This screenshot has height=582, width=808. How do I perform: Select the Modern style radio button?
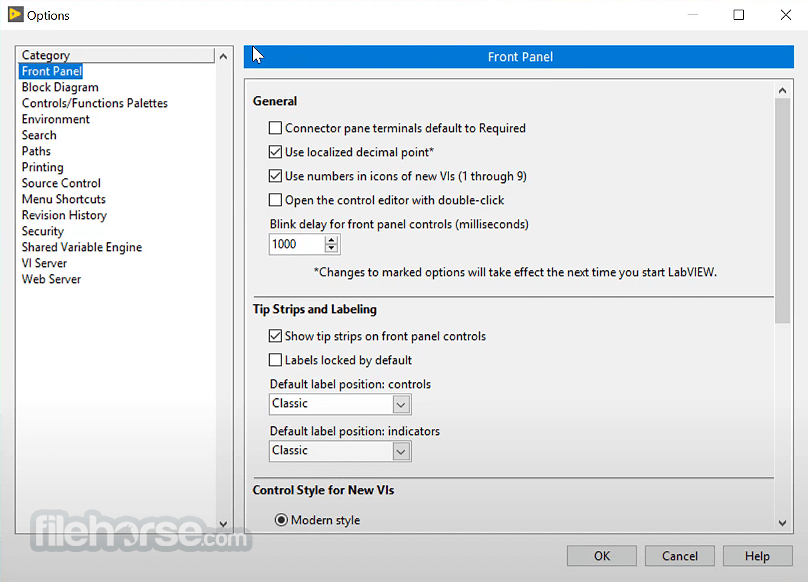click(281, 520)
